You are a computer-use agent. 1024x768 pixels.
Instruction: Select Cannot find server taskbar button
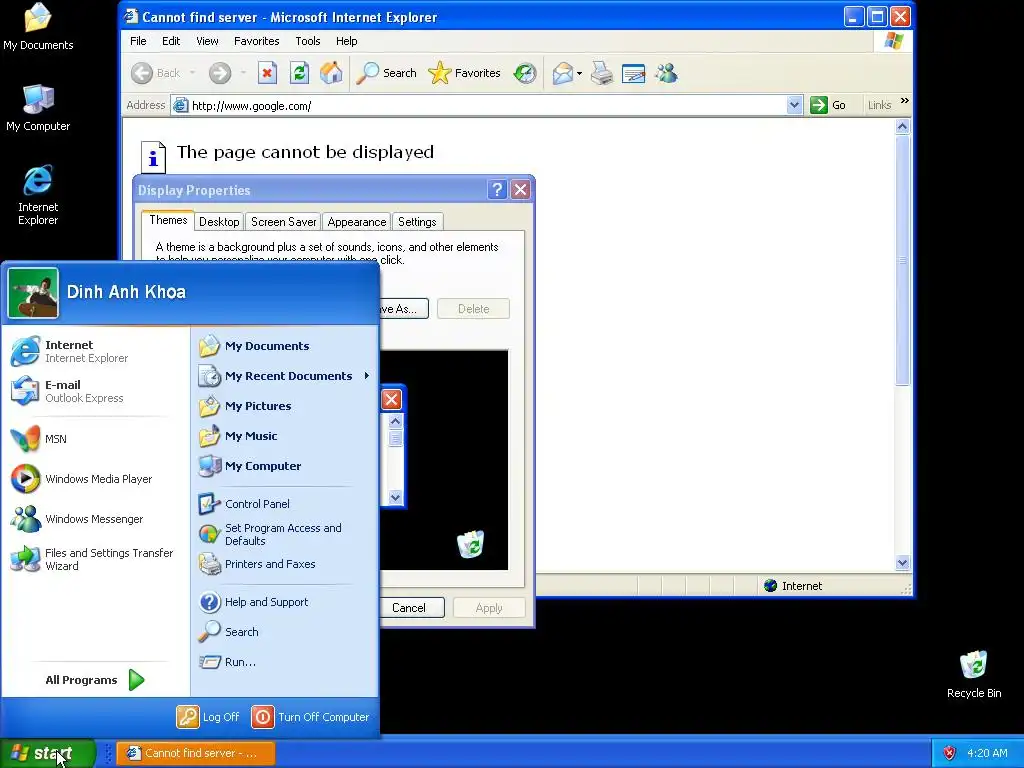(x=196, y=753)
